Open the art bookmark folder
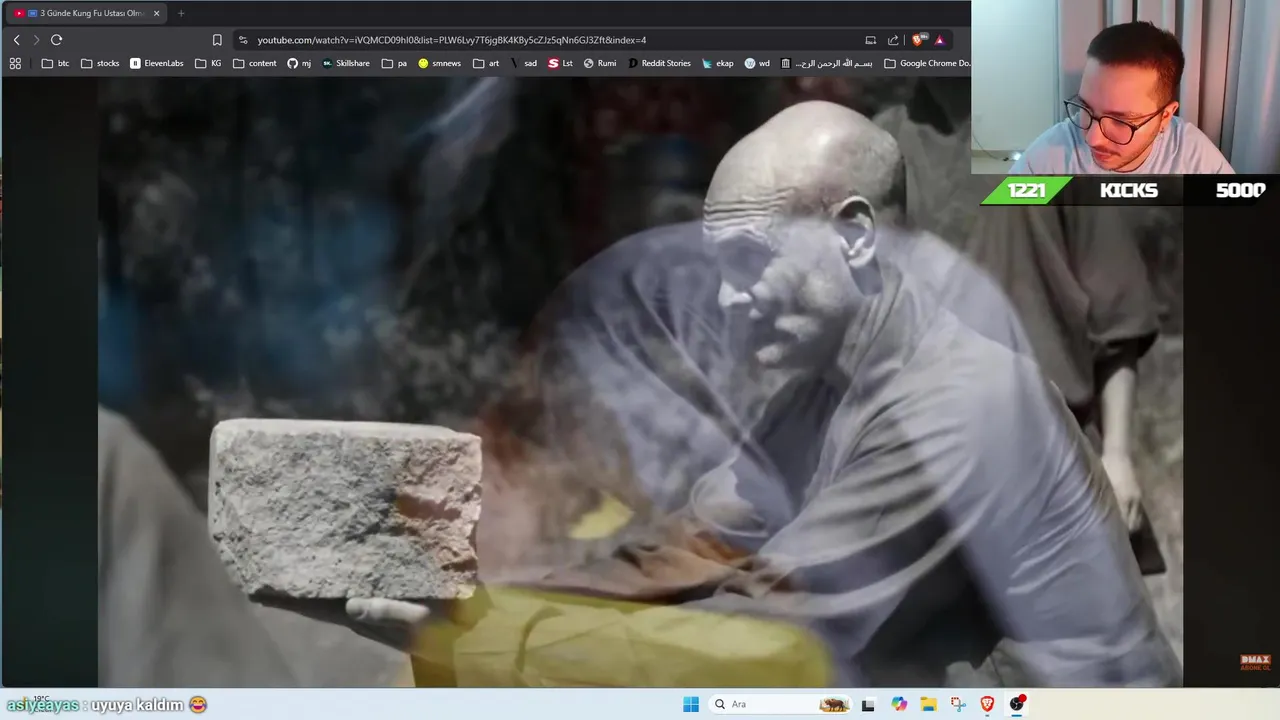Viewport: 1280px width, 720px height. click(x=486, y=63)
